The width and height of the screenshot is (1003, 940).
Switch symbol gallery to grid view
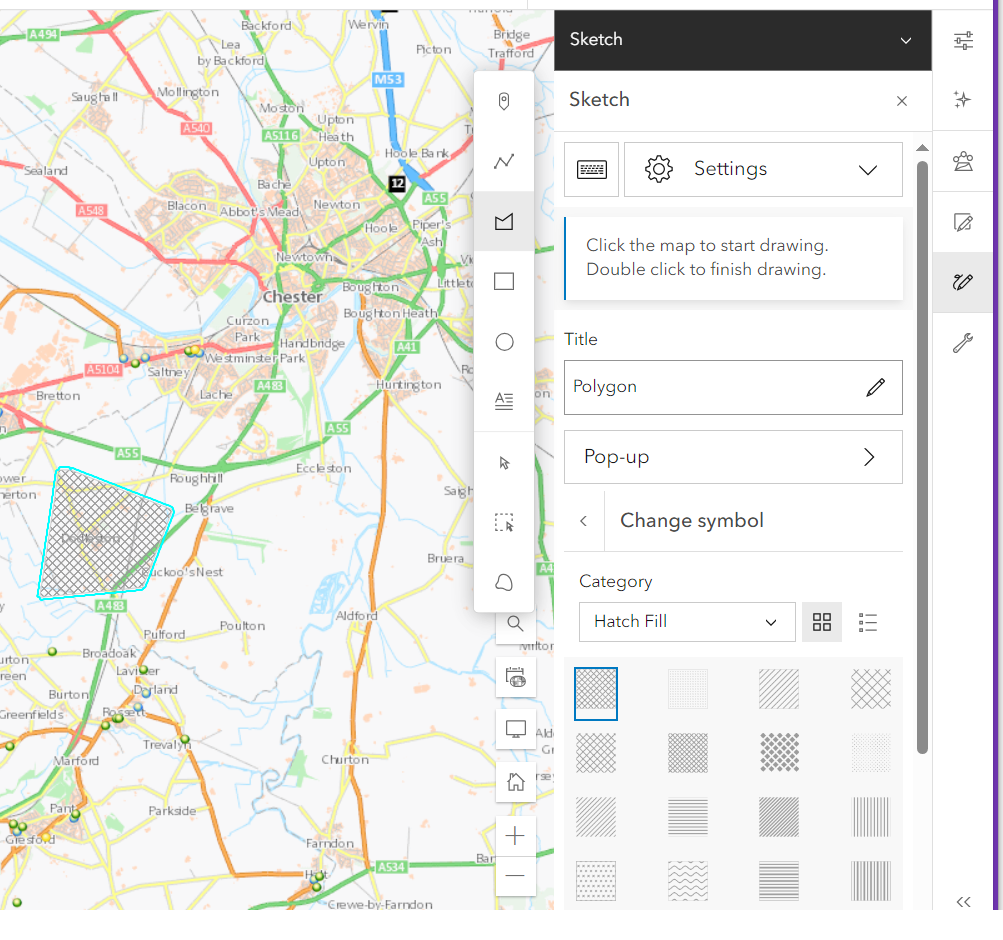pyautogui.click(x=822, y=622)
